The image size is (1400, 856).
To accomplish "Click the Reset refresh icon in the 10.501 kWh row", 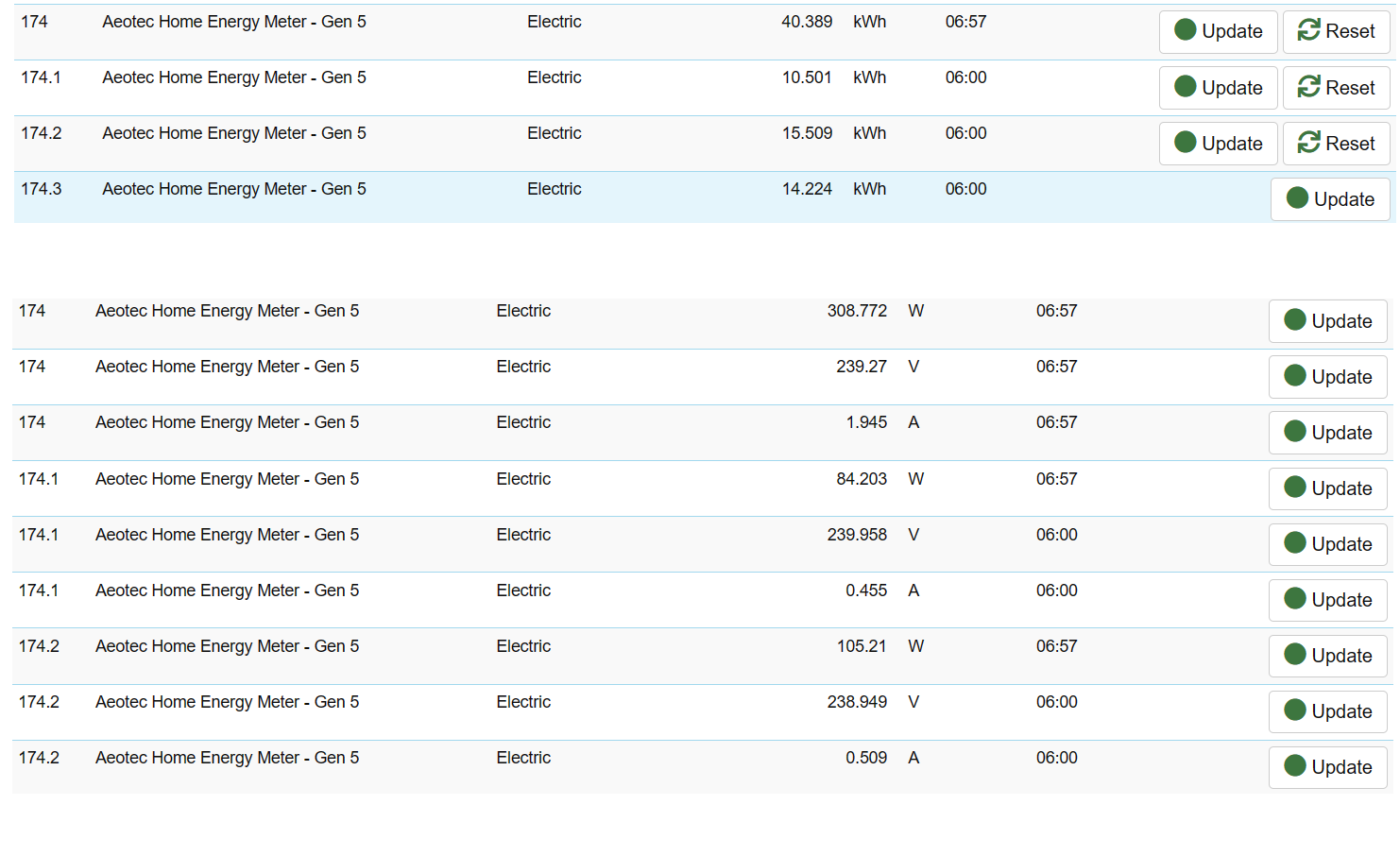I will (x=1308, y=88).
